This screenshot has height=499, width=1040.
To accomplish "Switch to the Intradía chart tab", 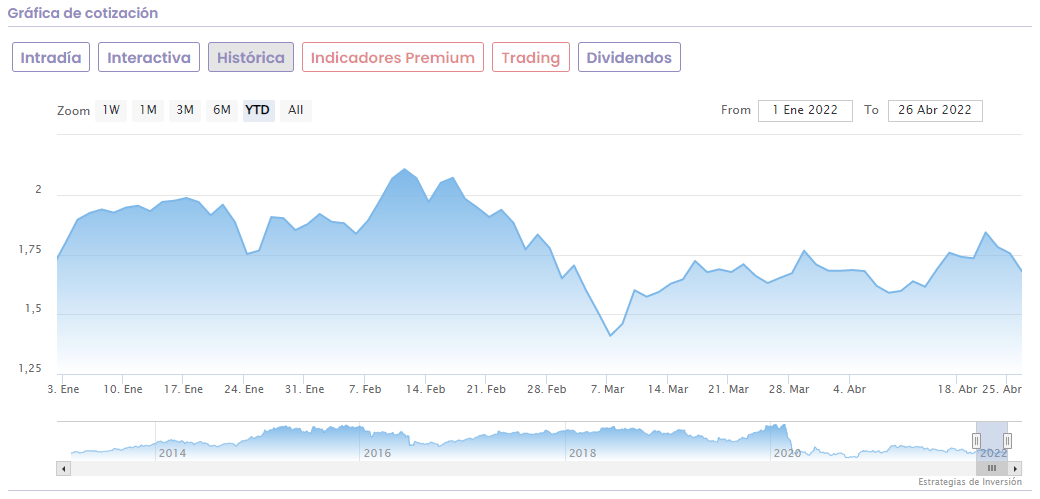I will 51,57.
